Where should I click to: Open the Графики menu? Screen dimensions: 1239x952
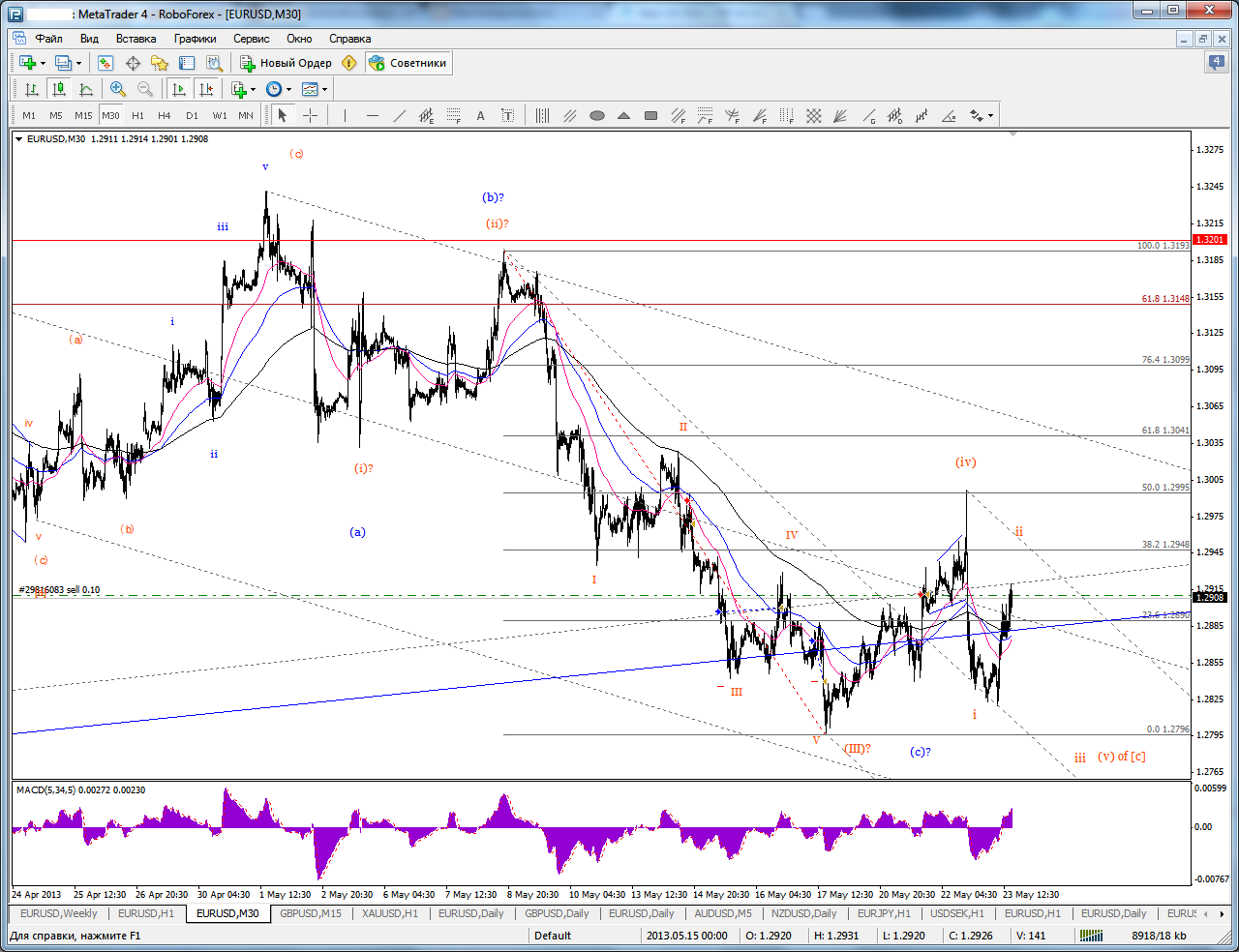[196, 39]
